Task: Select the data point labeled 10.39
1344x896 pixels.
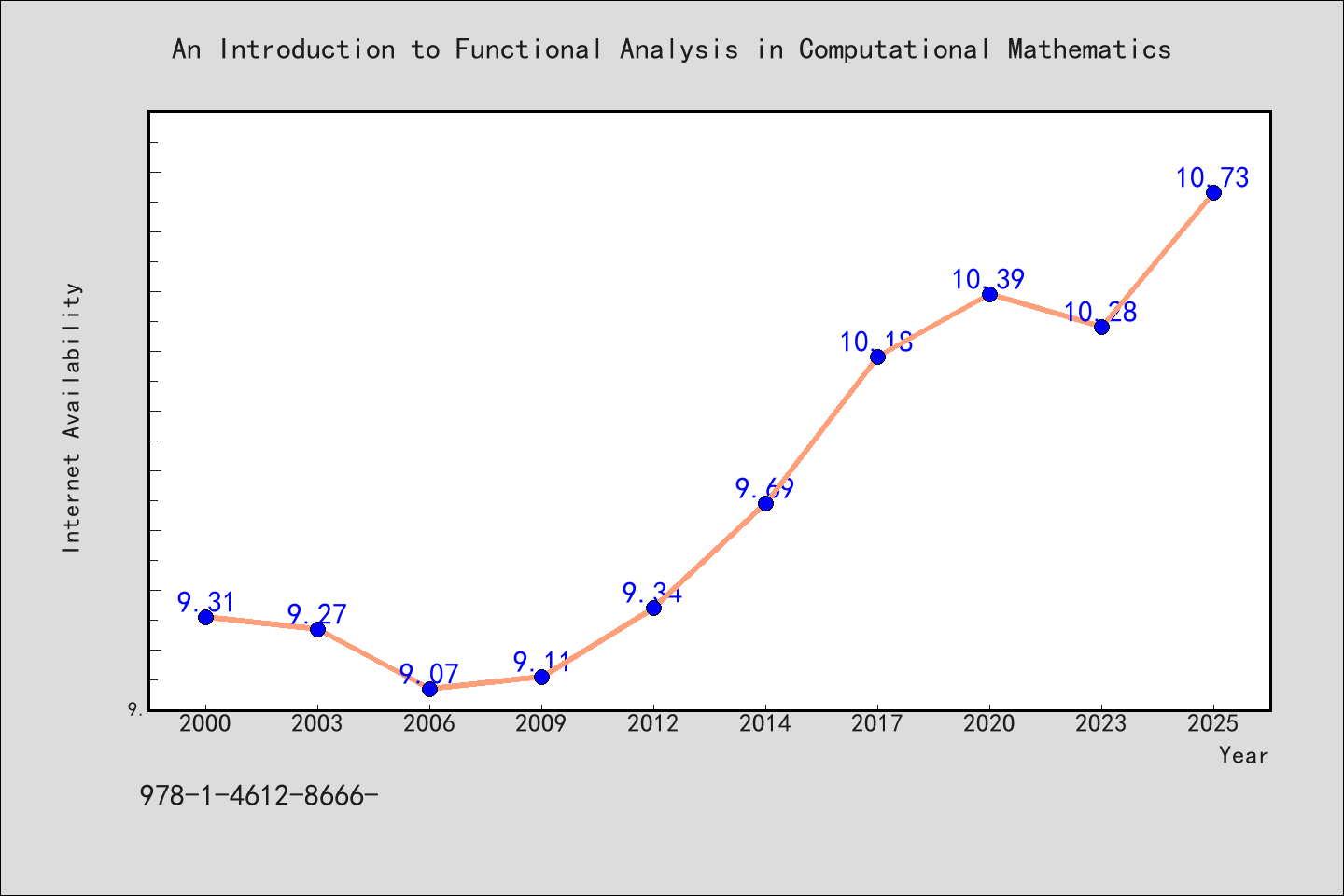Action: (x=989, y=294)
